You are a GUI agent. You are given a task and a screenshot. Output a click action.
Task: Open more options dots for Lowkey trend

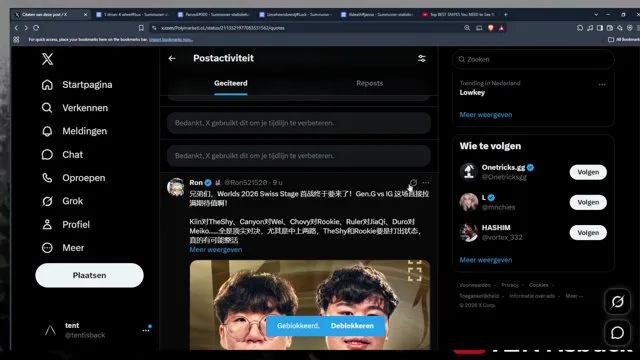click(602, 84)
